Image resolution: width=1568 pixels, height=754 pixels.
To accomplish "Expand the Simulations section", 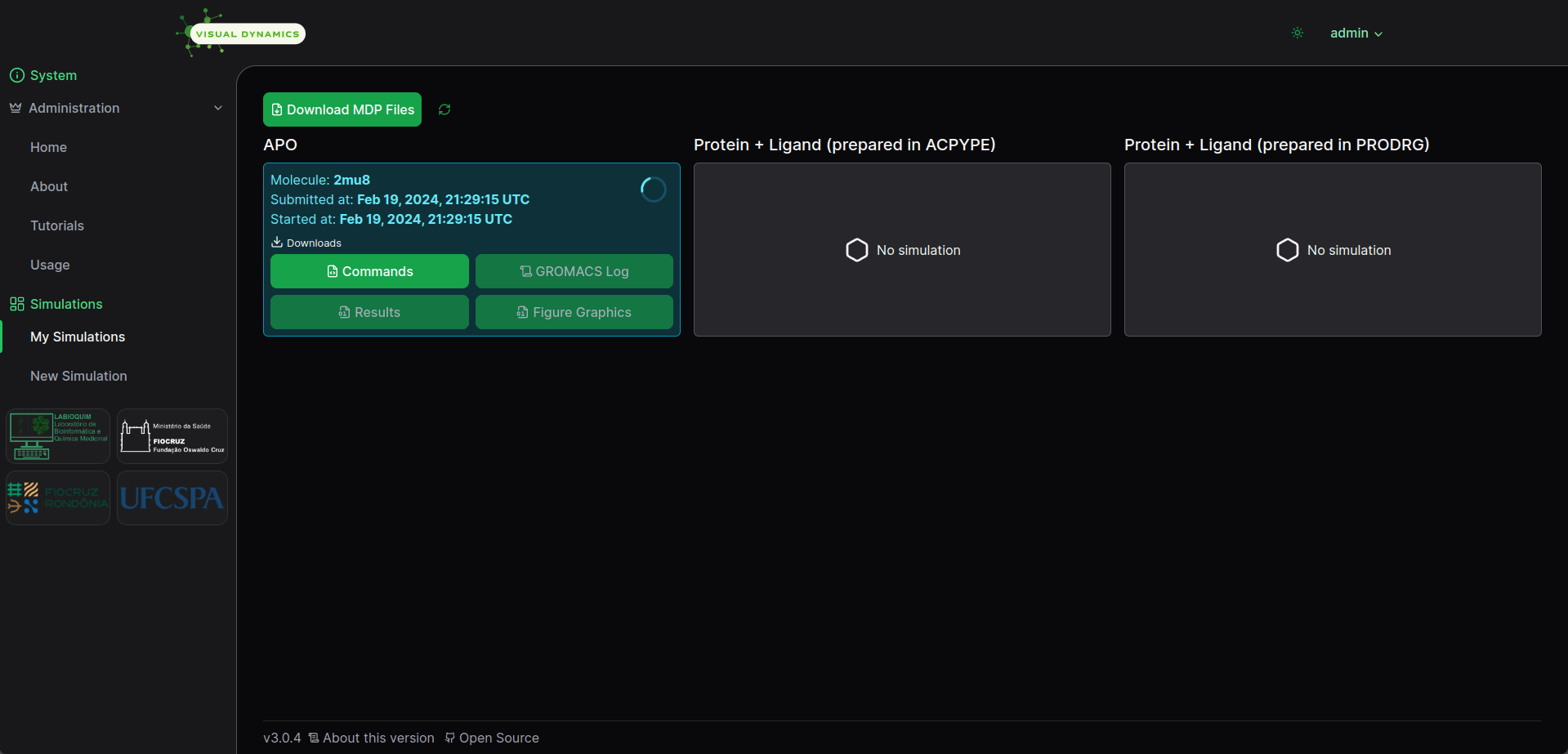I will [x=66, y=304].
